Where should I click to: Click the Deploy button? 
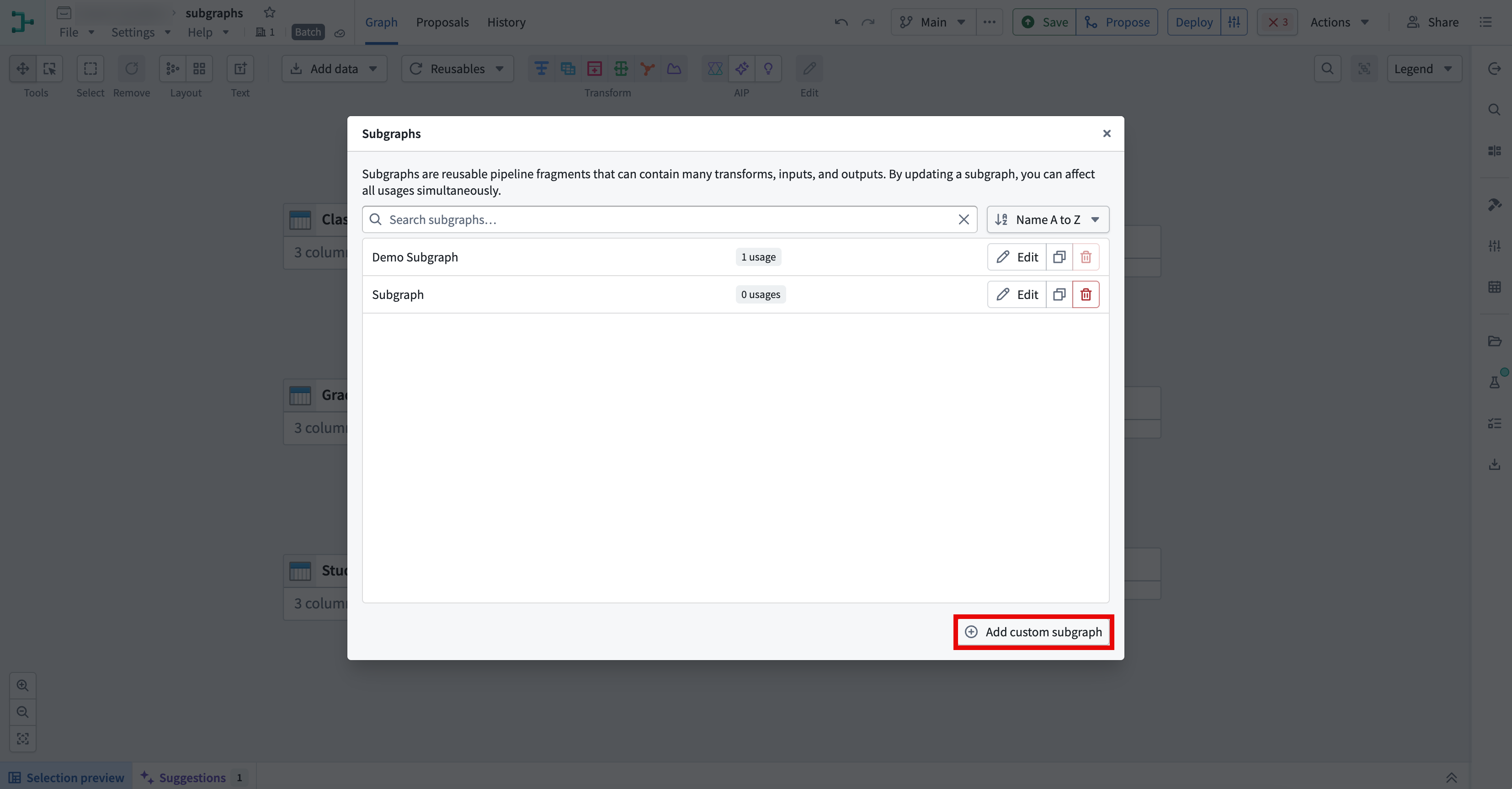[1194, 22]
